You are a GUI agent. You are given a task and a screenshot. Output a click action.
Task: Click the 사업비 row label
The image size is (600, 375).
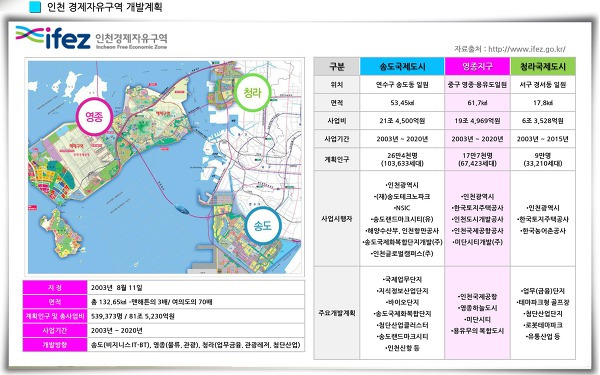(x=337, y=121)
